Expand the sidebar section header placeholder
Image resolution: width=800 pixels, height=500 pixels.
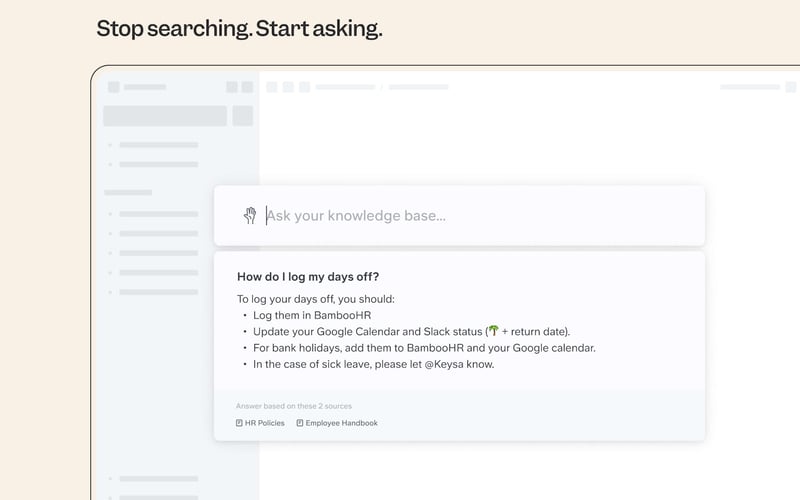[x=128, y=192]
